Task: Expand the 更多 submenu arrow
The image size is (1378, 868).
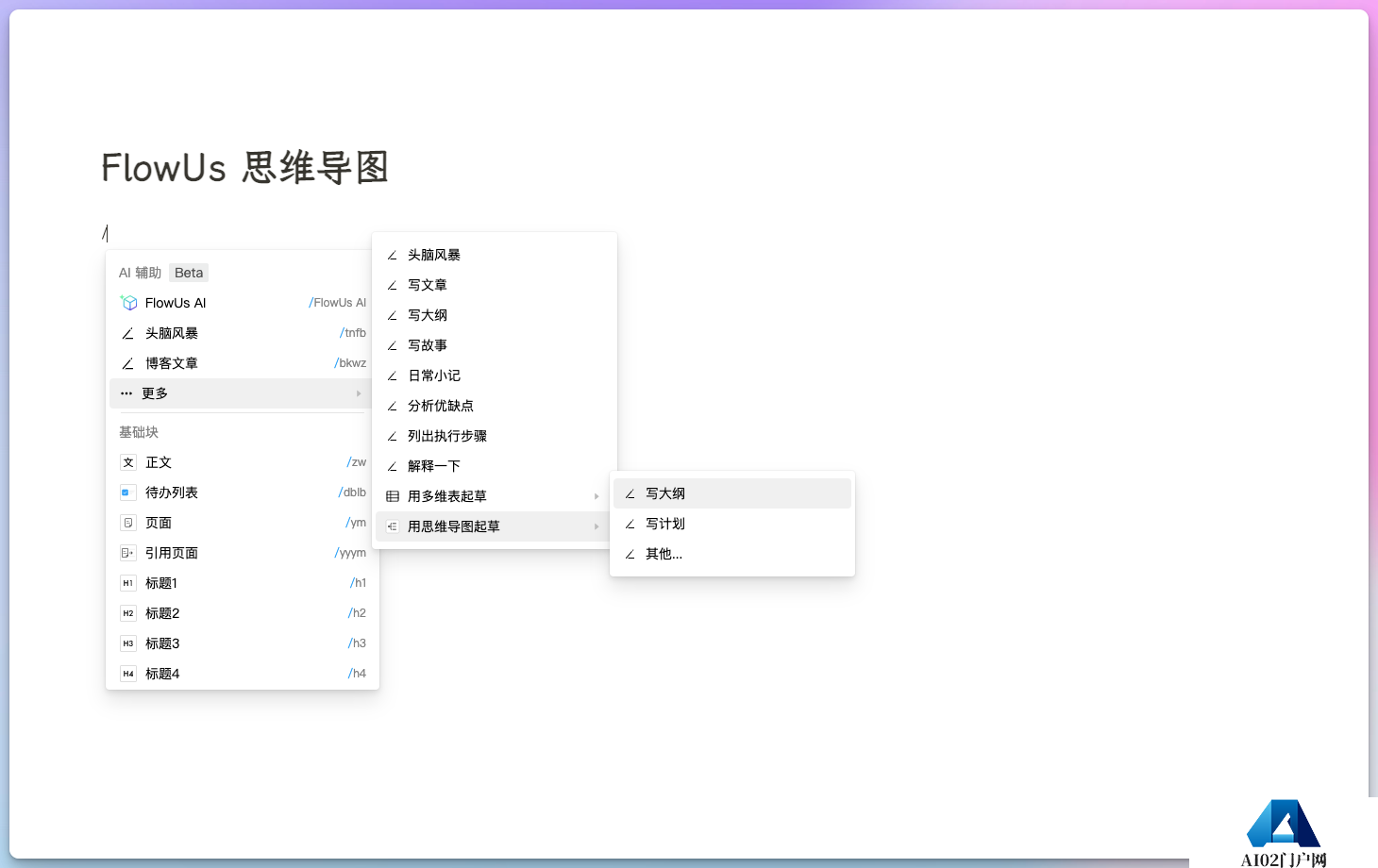Action: coord(359,393)
